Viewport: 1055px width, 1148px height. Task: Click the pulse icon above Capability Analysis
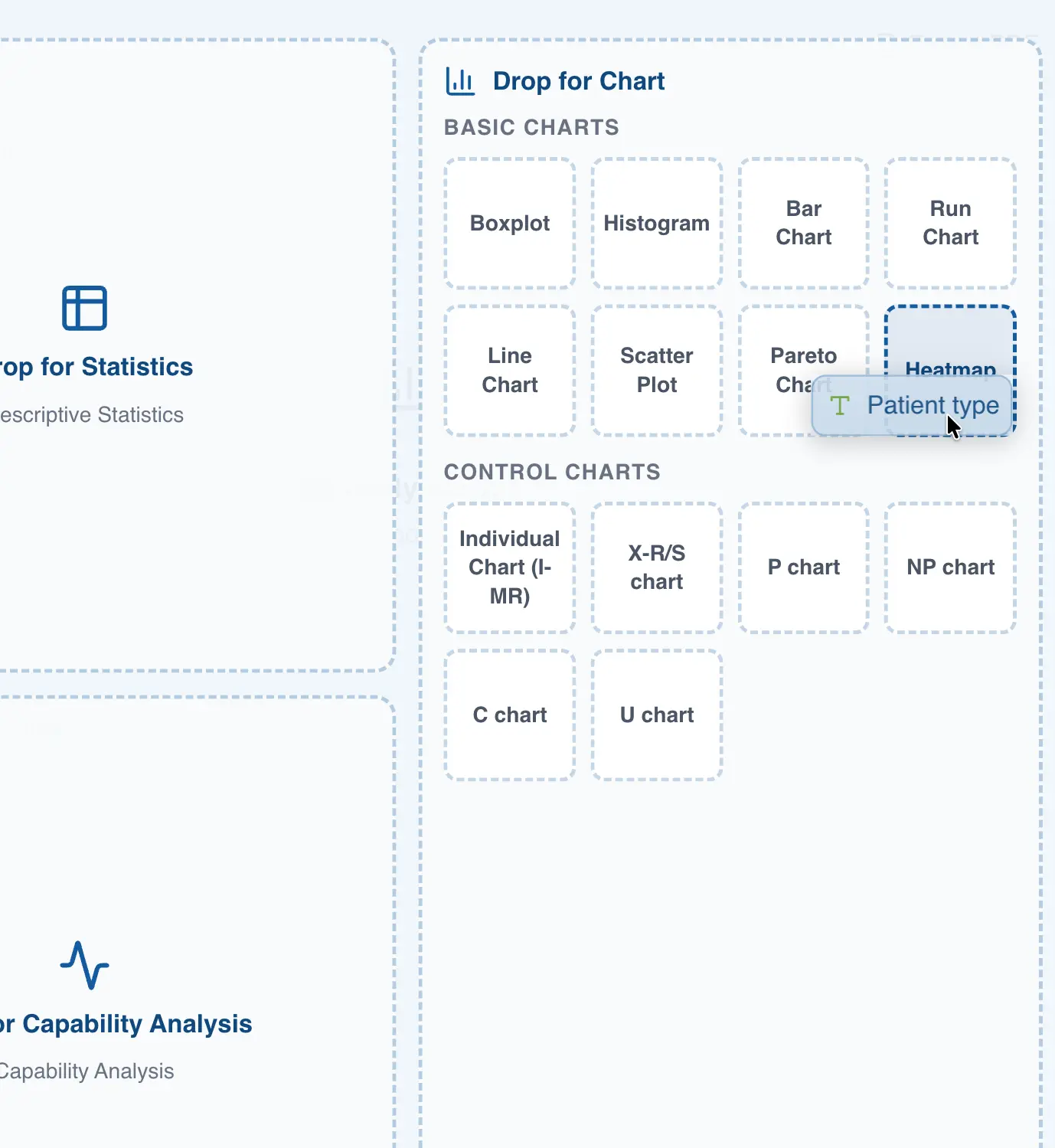84,965
